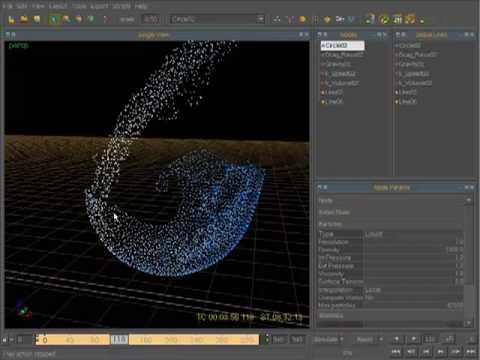Open the Edit menu

pyautogui.click(x=22, y=6)
